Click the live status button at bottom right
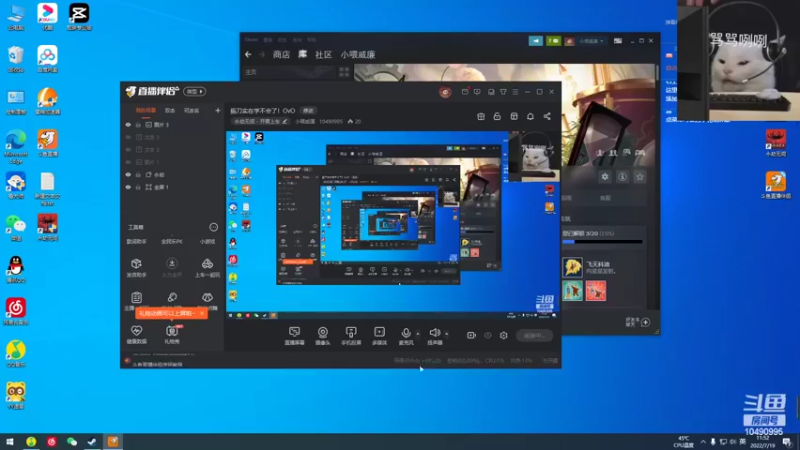 pyautogui.click(x=534, y=335)
